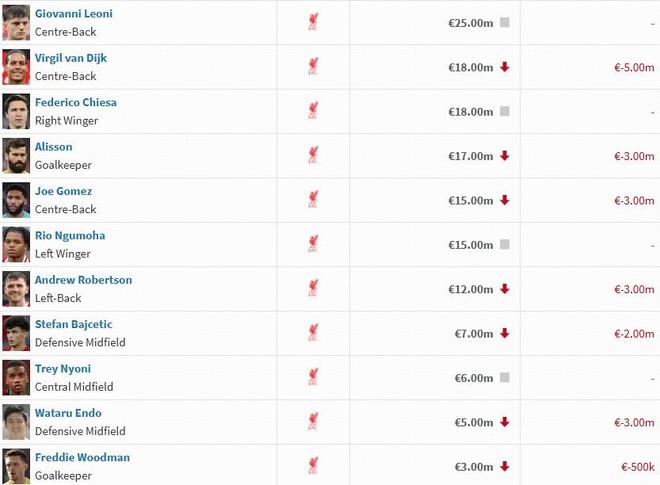Click grey unchanged square for Trey Nyoni
This screenshot has width=660, height=485.
click(505, 377)
